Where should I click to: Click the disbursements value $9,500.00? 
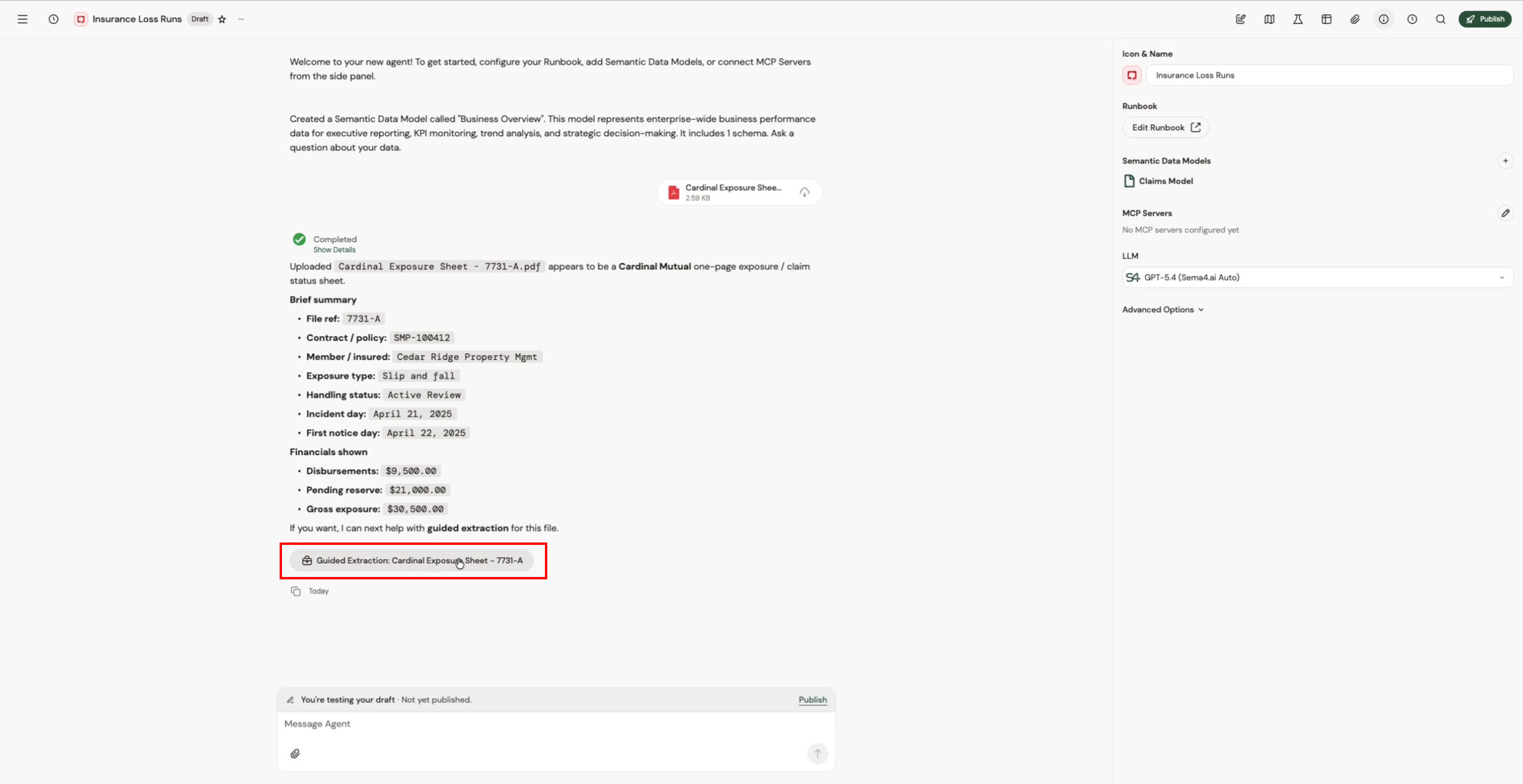click(411, 471)
